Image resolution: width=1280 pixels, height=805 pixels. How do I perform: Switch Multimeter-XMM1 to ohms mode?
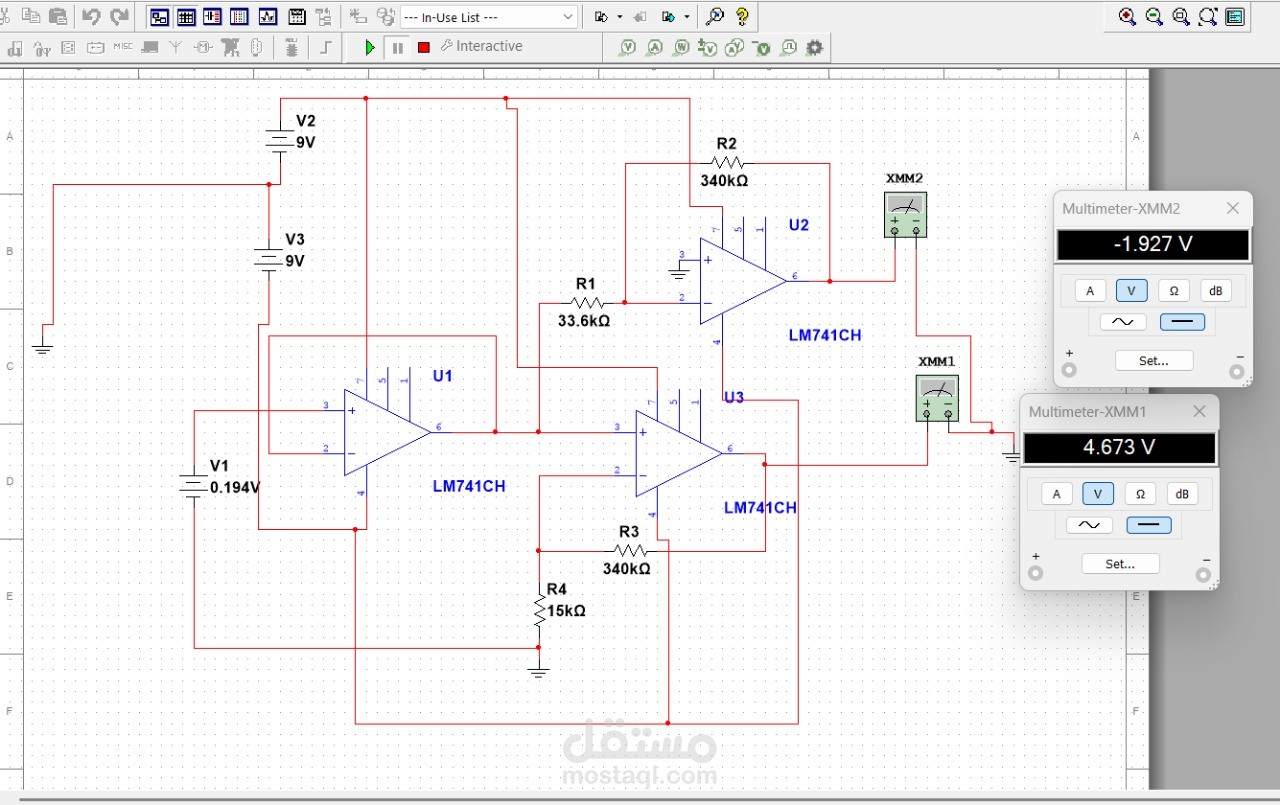click(1140, 494)
